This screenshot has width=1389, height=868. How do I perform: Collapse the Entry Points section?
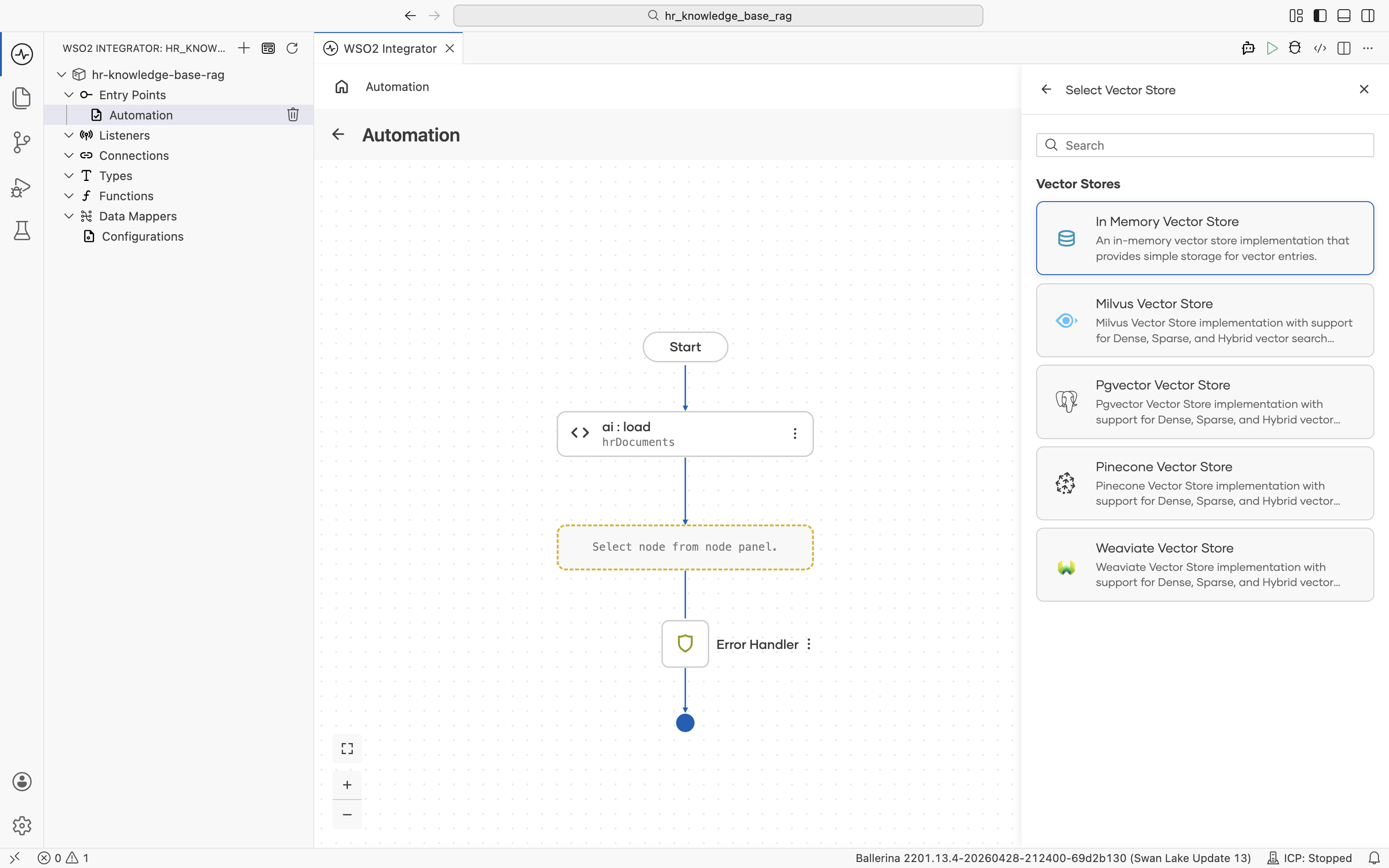point(69,95)
